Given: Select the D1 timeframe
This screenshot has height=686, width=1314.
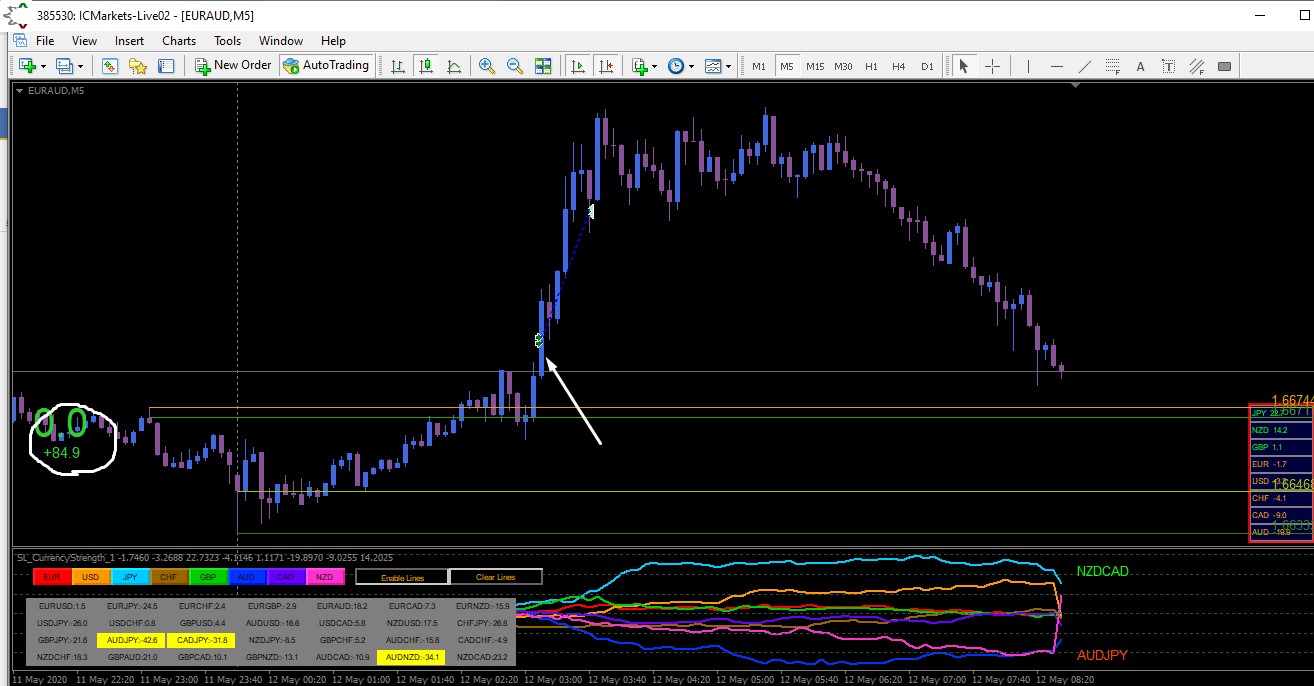Looking at the screenshot, I should point(927,66).
